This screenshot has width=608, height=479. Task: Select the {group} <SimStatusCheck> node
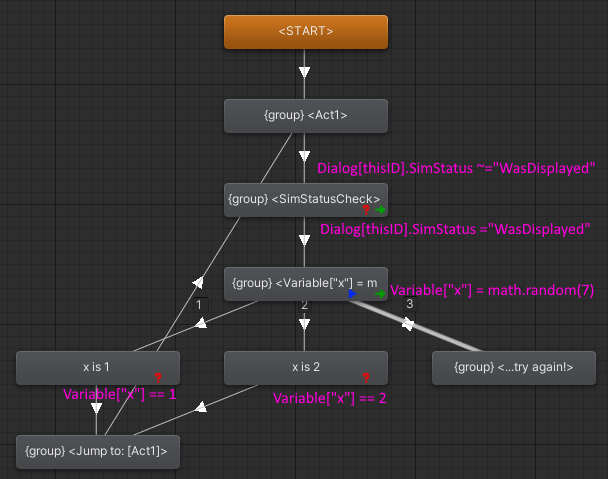(306, 200)
